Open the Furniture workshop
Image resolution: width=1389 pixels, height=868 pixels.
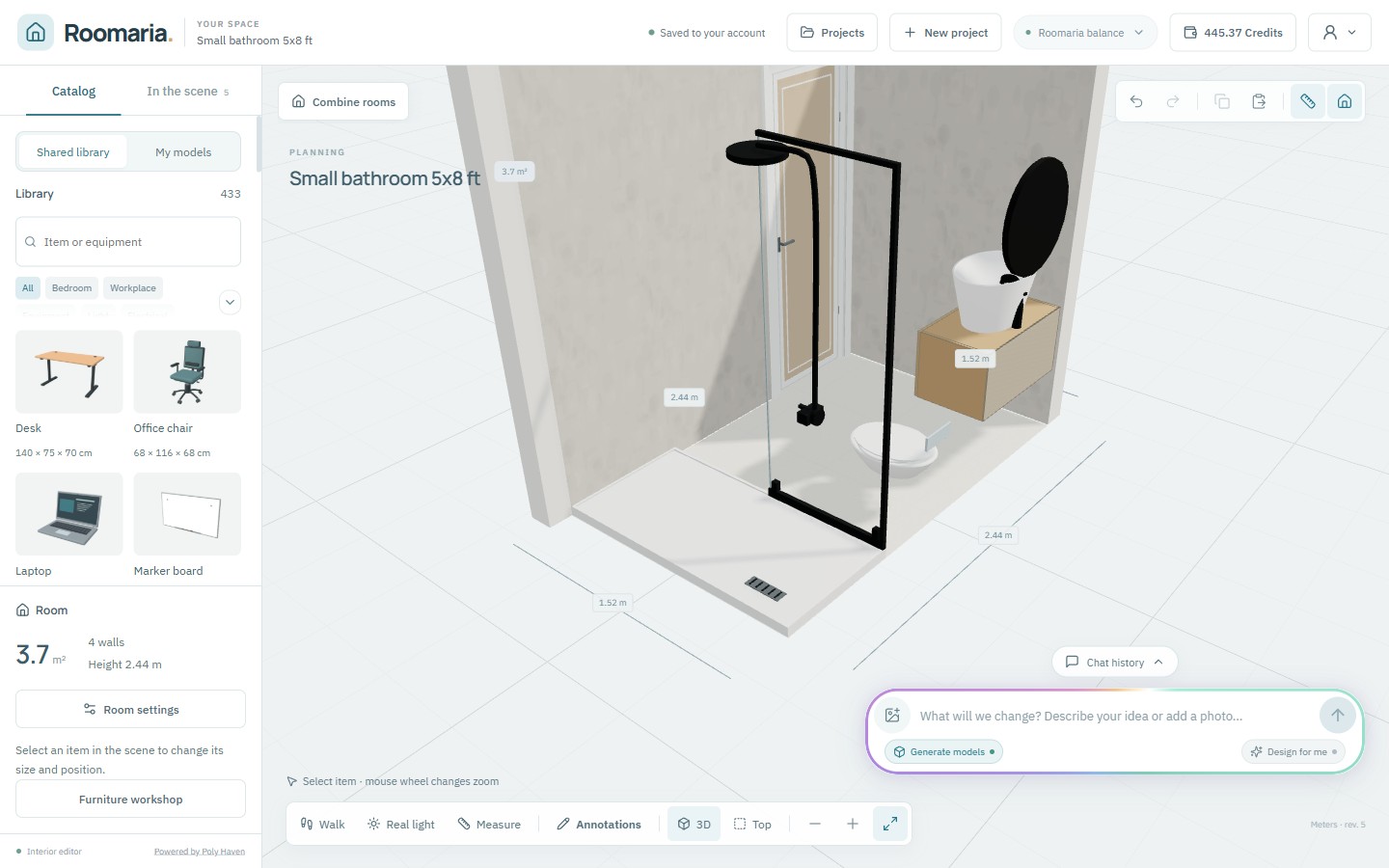point(130,799)
